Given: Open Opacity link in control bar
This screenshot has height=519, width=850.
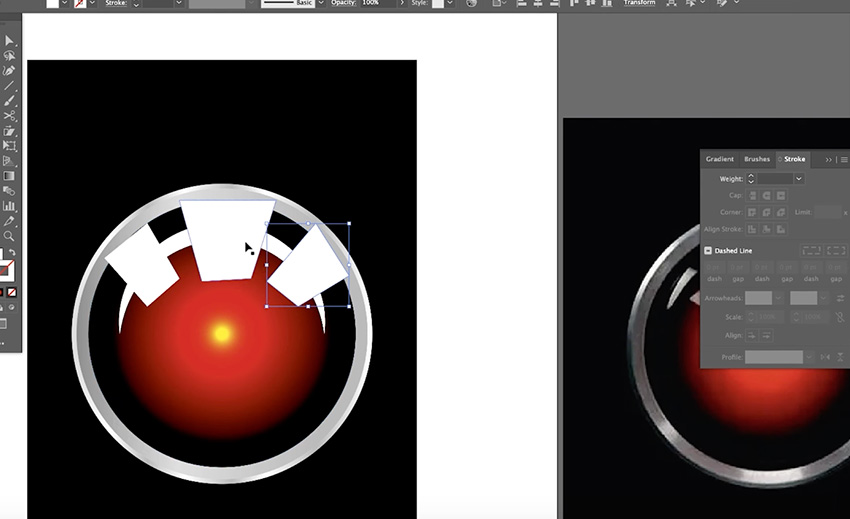Looking at the screenshot, I should click(x=343, y=3).
